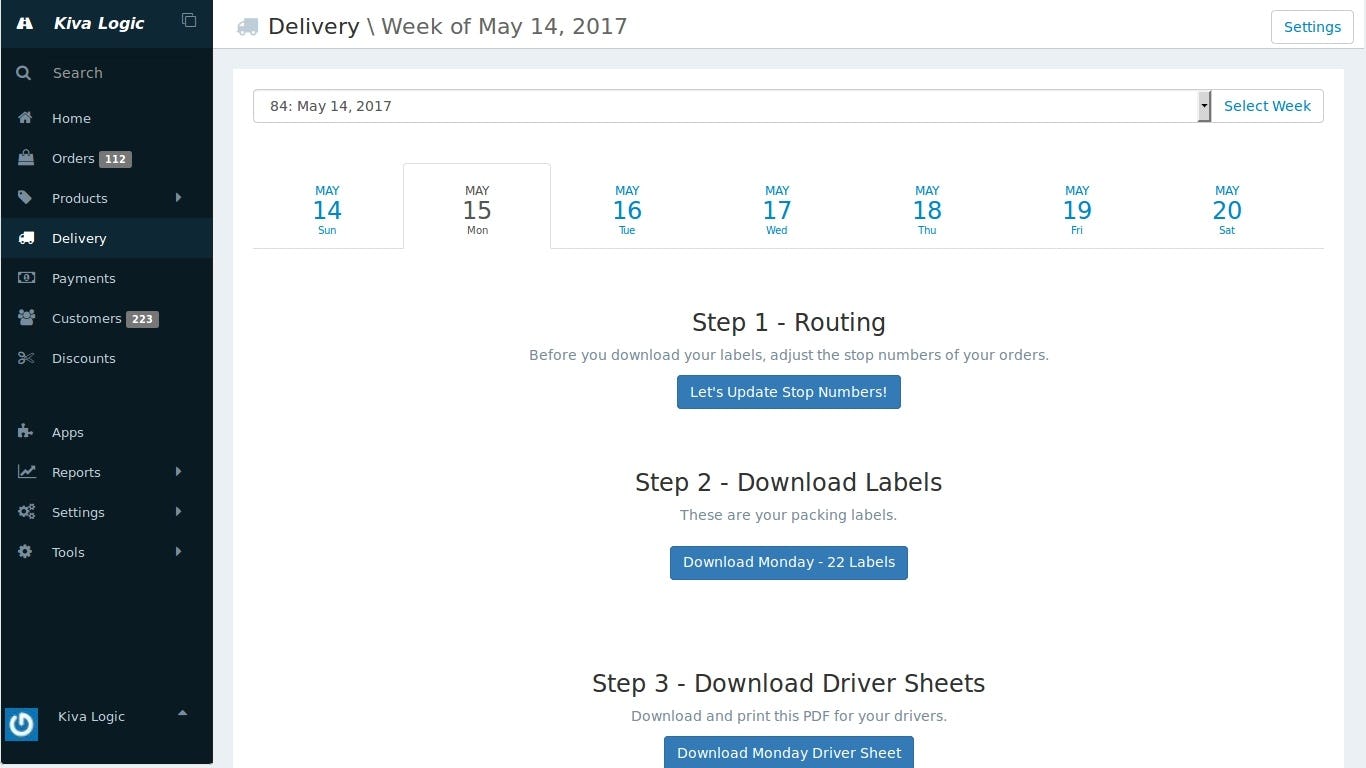
Task: Click the power icon at bottom left
Action: pos(21,724)
